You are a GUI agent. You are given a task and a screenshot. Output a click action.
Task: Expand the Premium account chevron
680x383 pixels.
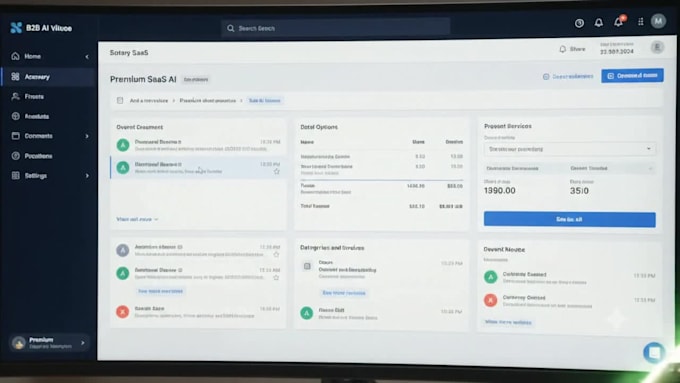[x=83, y=343]
